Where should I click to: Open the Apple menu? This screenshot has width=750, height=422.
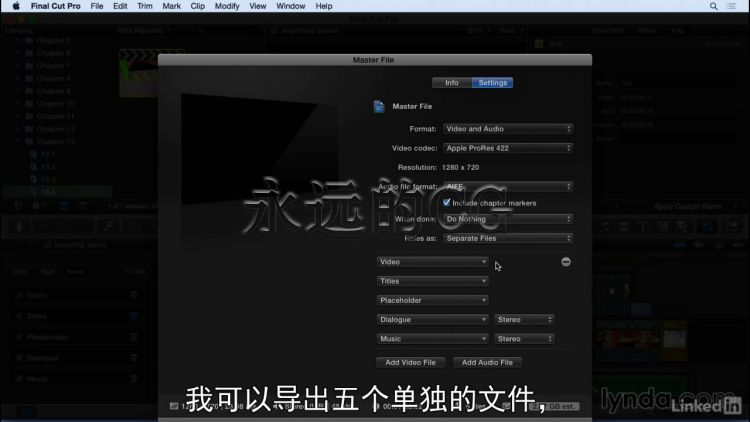(16, 6)
